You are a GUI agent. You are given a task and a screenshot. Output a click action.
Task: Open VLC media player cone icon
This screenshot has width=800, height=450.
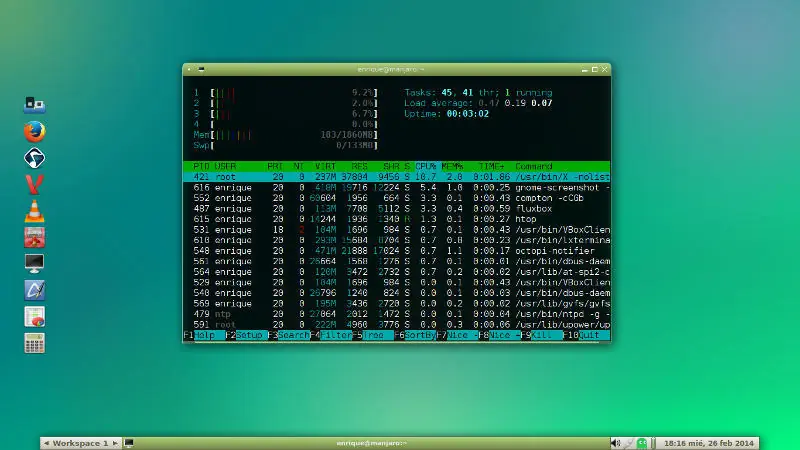35,211
